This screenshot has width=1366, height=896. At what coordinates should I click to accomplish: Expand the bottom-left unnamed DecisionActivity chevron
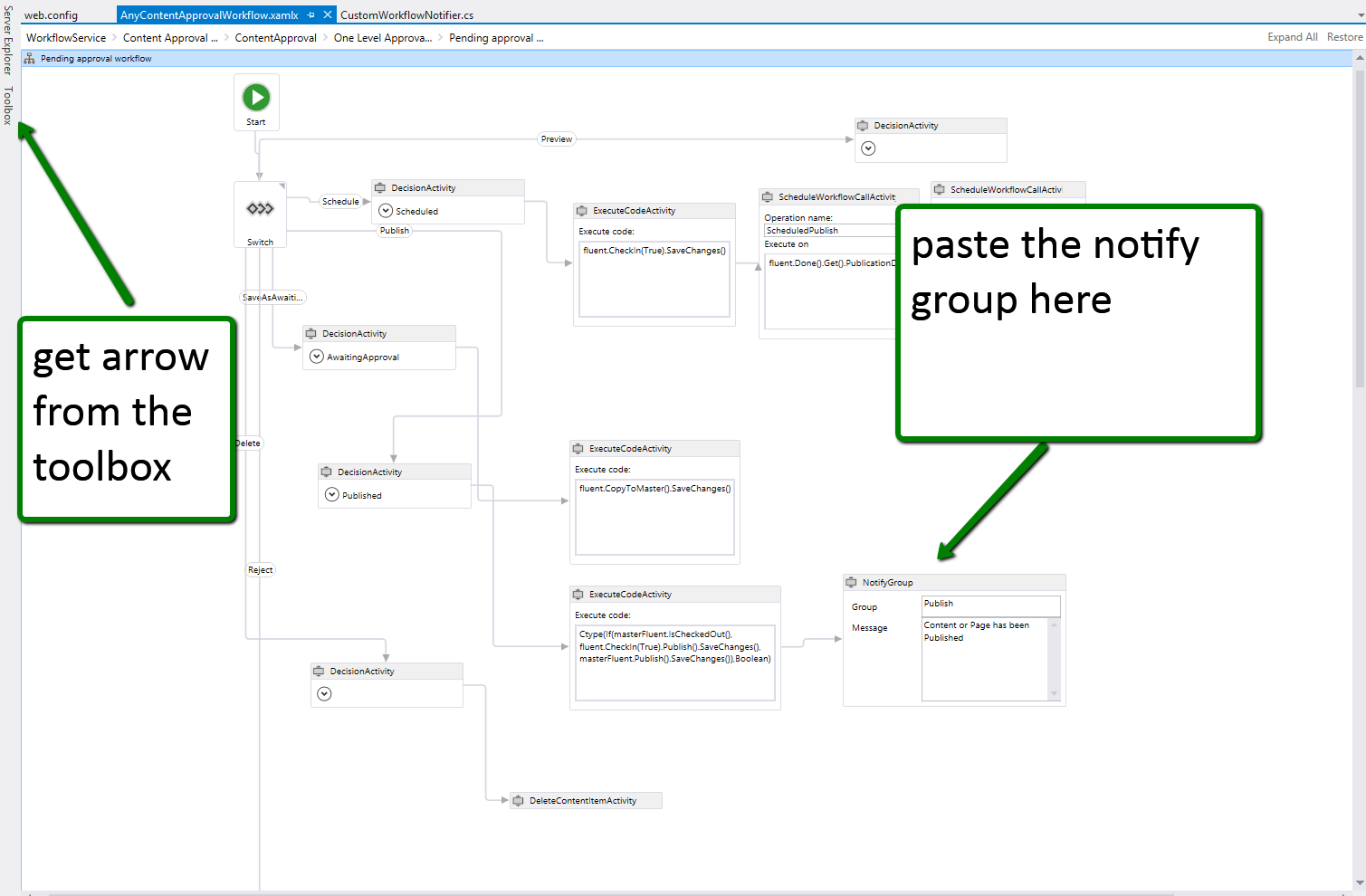point(324,694)
